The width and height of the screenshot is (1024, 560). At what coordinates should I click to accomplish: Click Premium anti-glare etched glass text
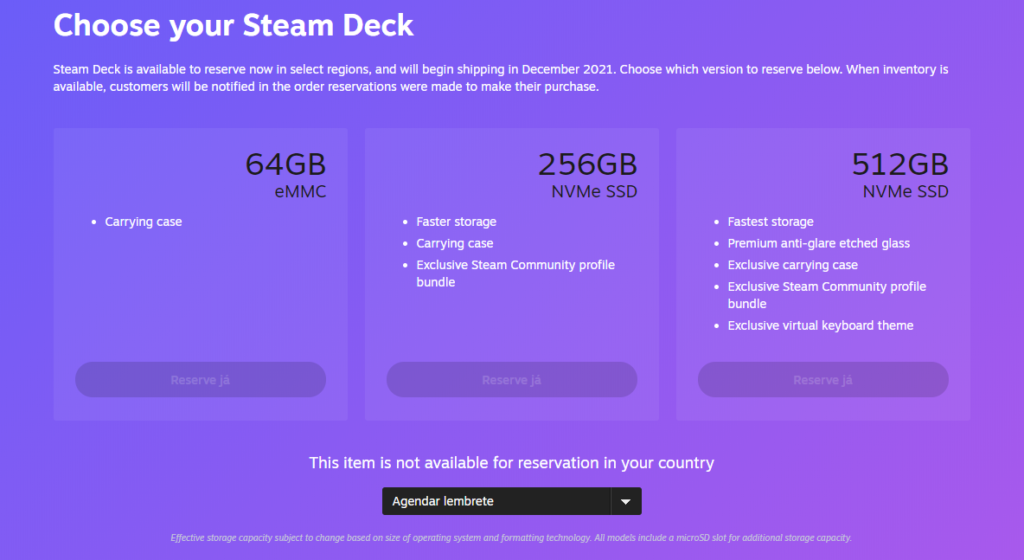[819, 243]
